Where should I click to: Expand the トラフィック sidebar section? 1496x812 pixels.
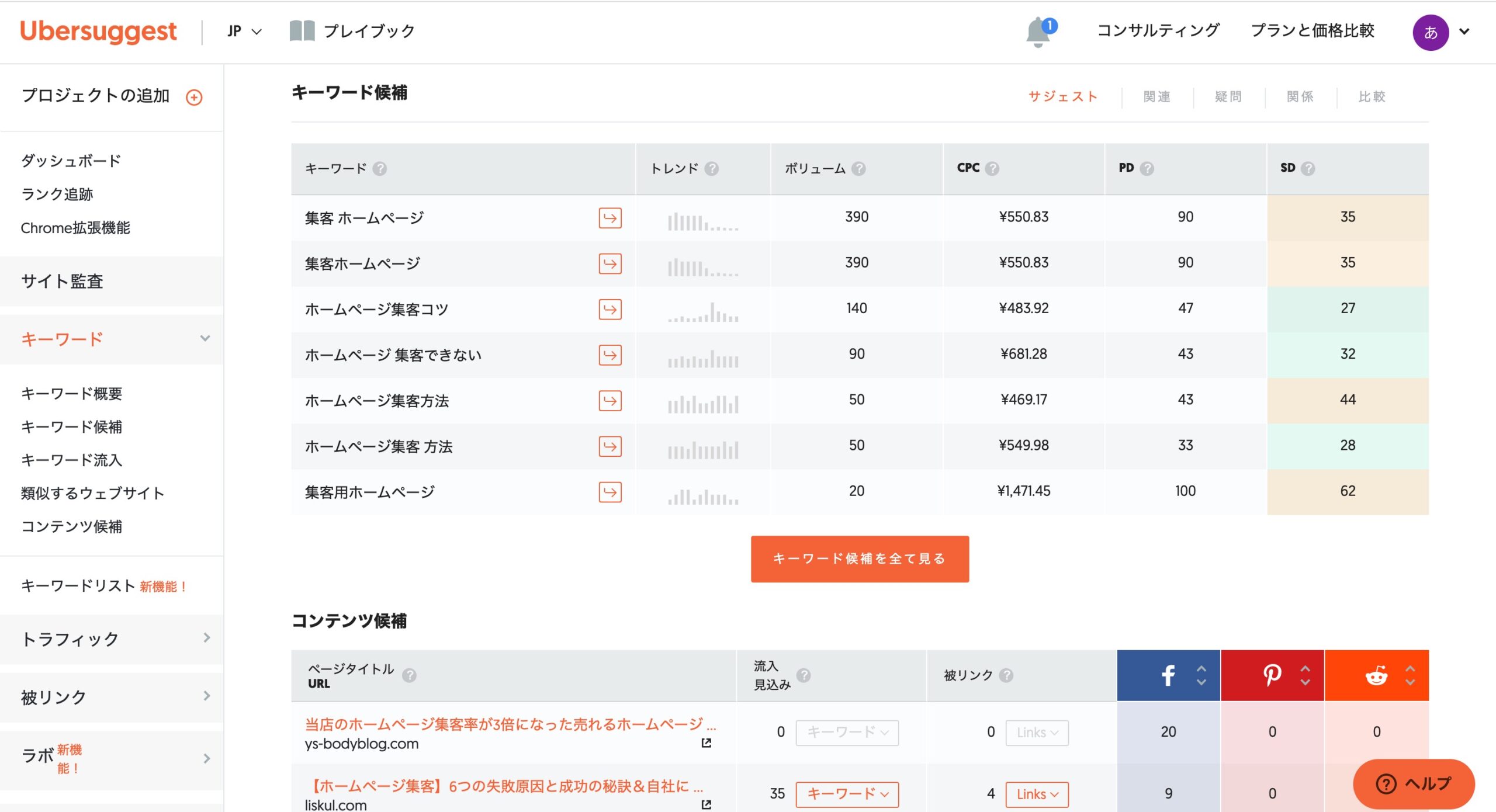206,638
